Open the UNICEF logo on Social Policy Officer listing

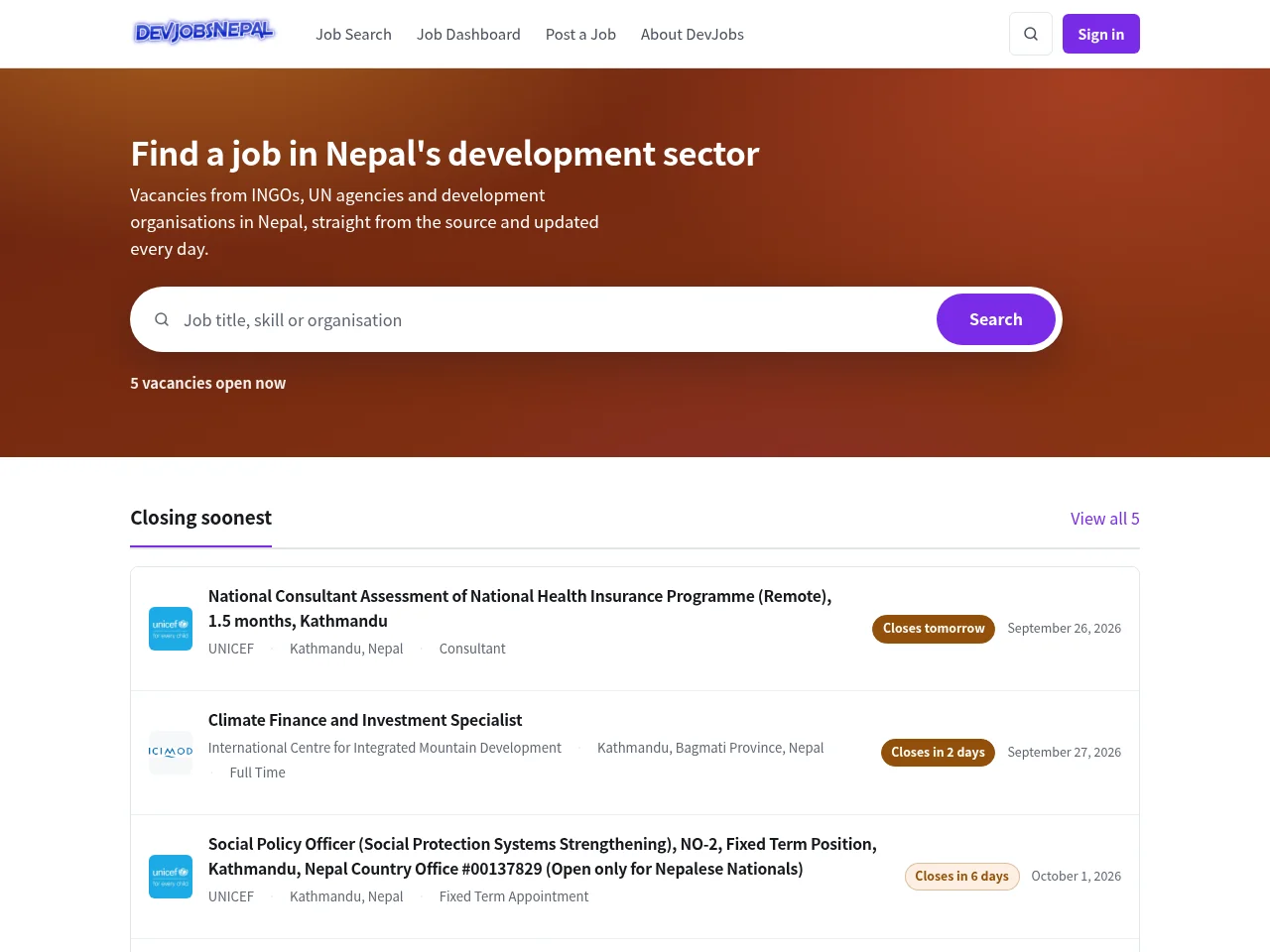click(171, 877)
